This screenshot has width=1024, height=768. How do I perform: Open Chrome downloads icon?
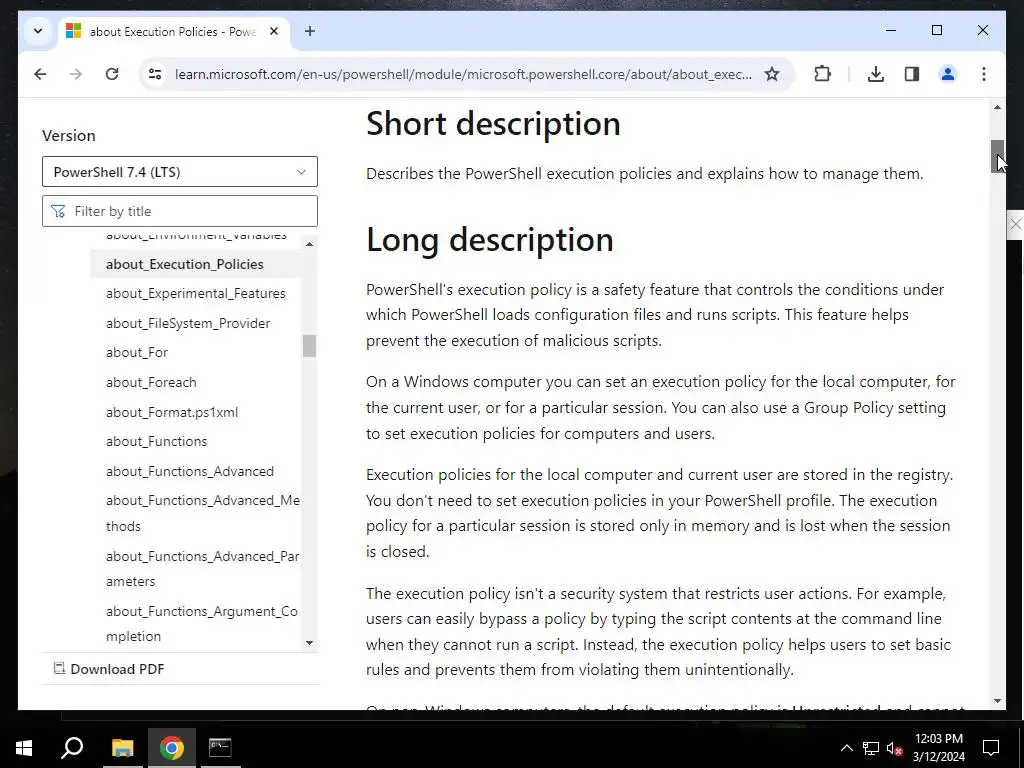[876, 74]
